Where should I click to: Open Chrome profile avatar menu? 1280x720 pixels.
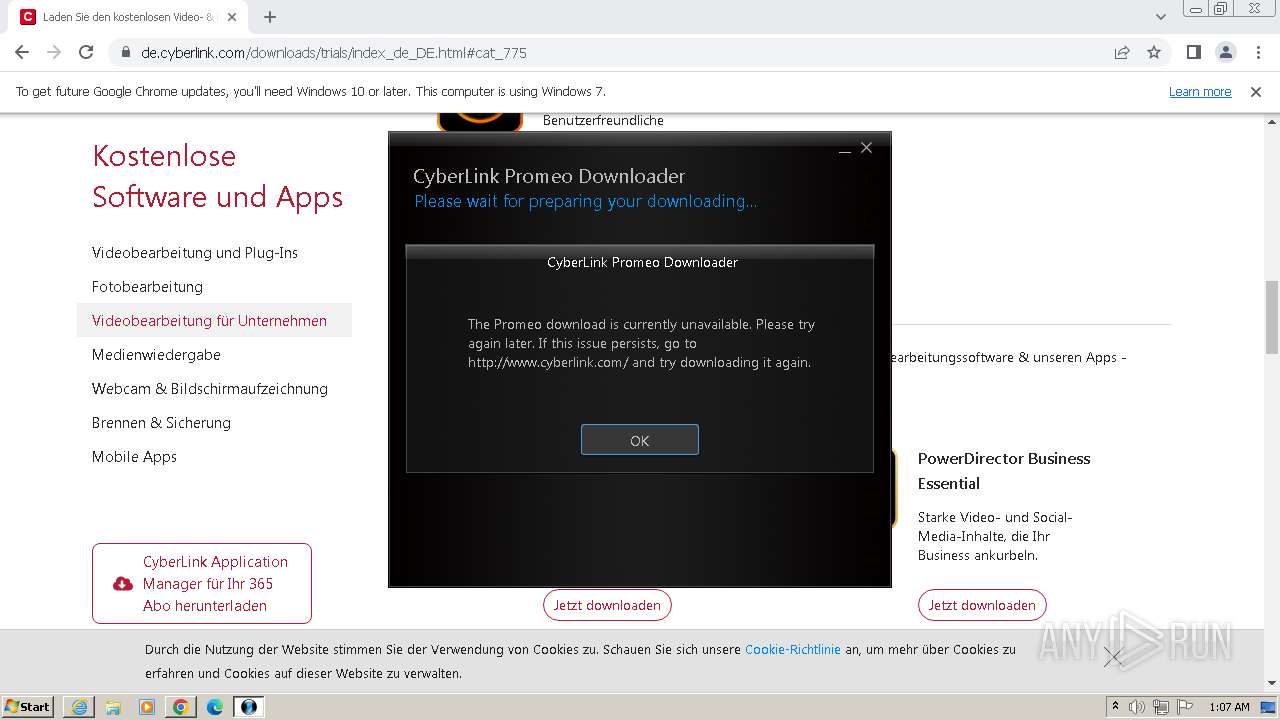click(1226, 52)
